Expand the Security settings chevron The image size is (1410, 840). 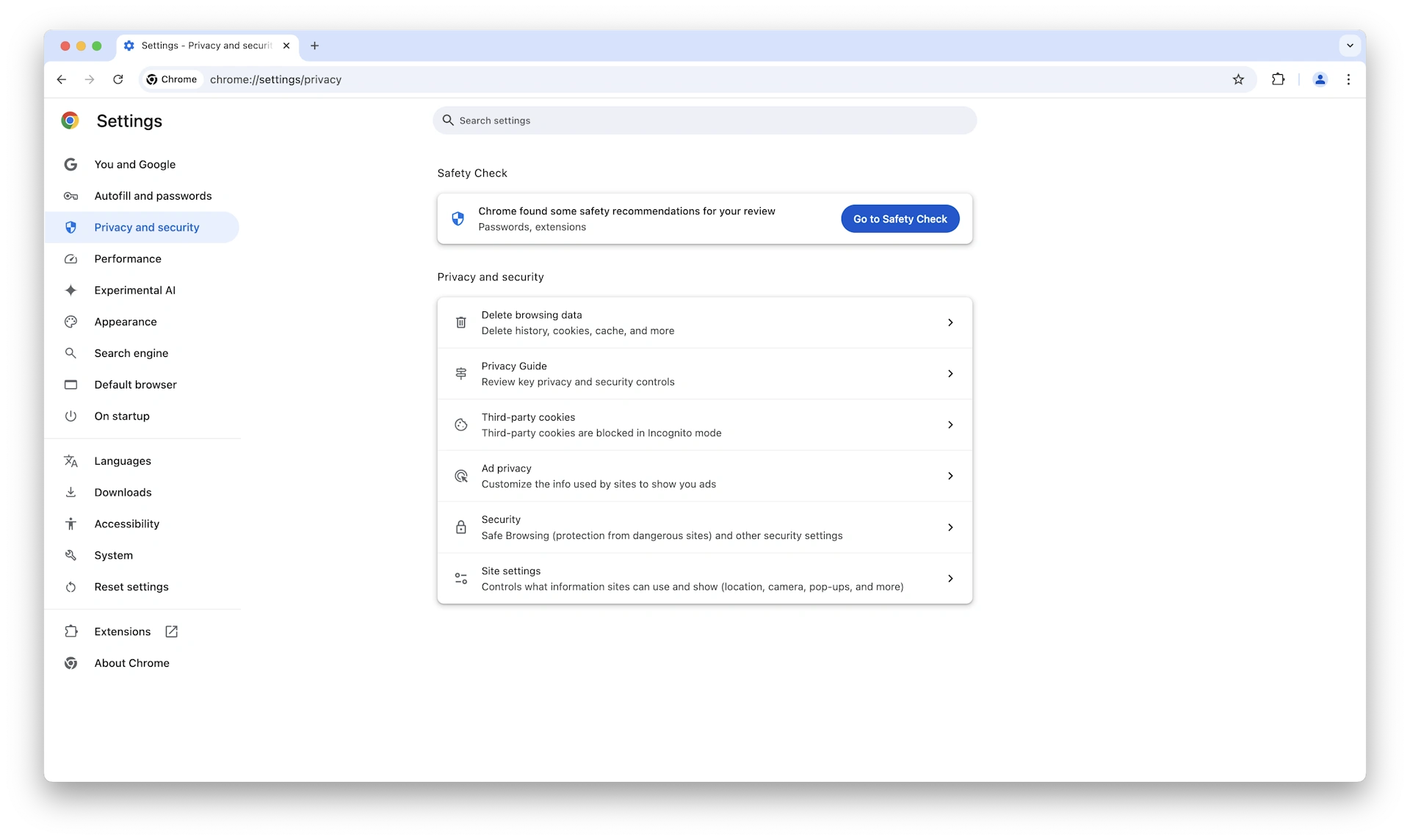click(950, 527)
